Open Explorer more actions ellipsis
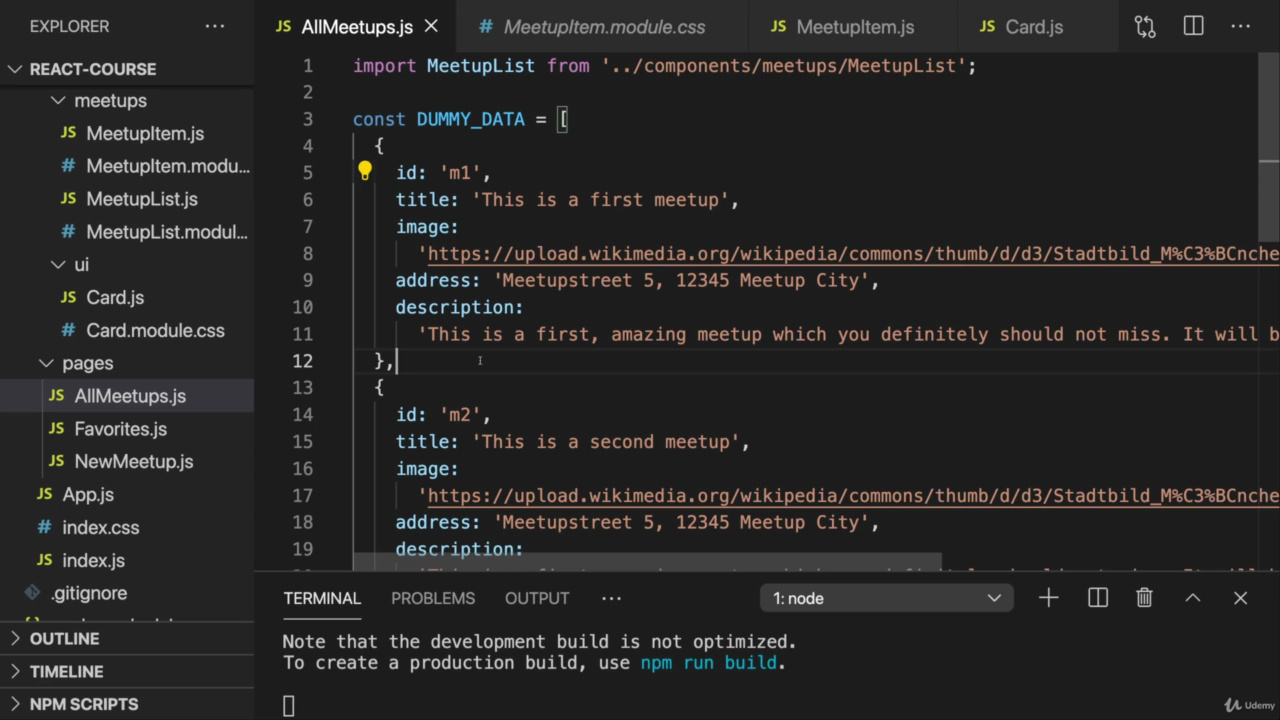Screen dimensions: 1280x720 tap(215, 26)
